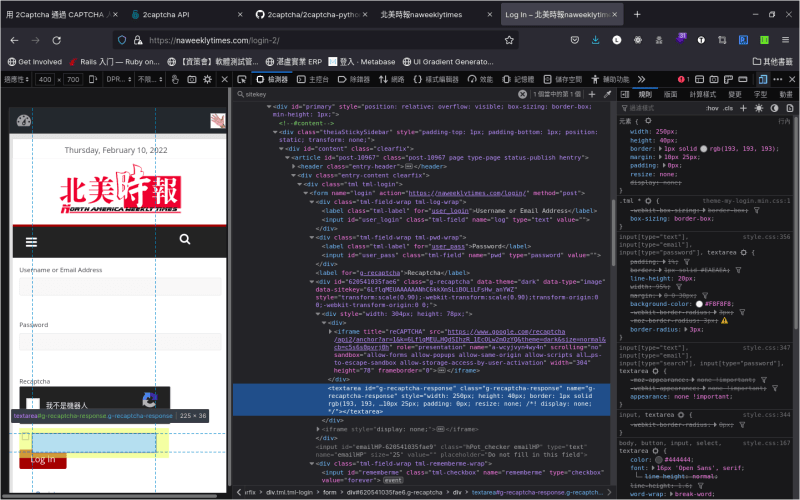Click the Password input field
The image size is (800, 500).
point(120,341)
